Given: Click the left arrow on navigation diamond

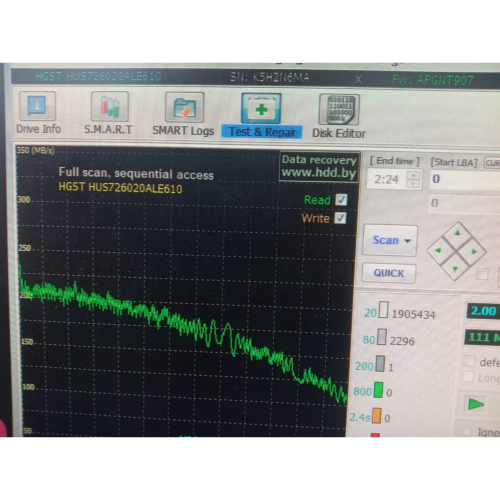Looking at the screenshot, I should pos(438,250).
